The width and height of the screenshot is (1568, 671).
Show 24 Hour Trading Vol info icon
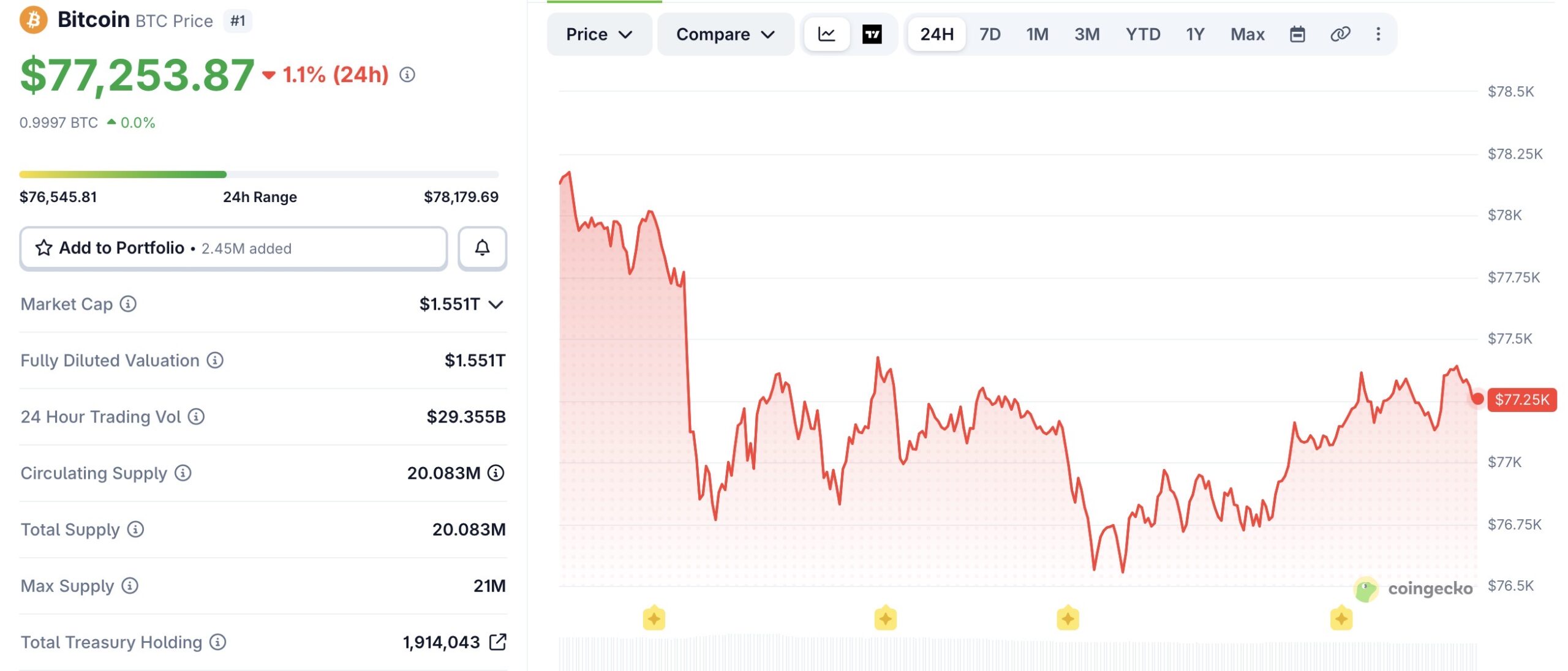(x=196, y=416)
